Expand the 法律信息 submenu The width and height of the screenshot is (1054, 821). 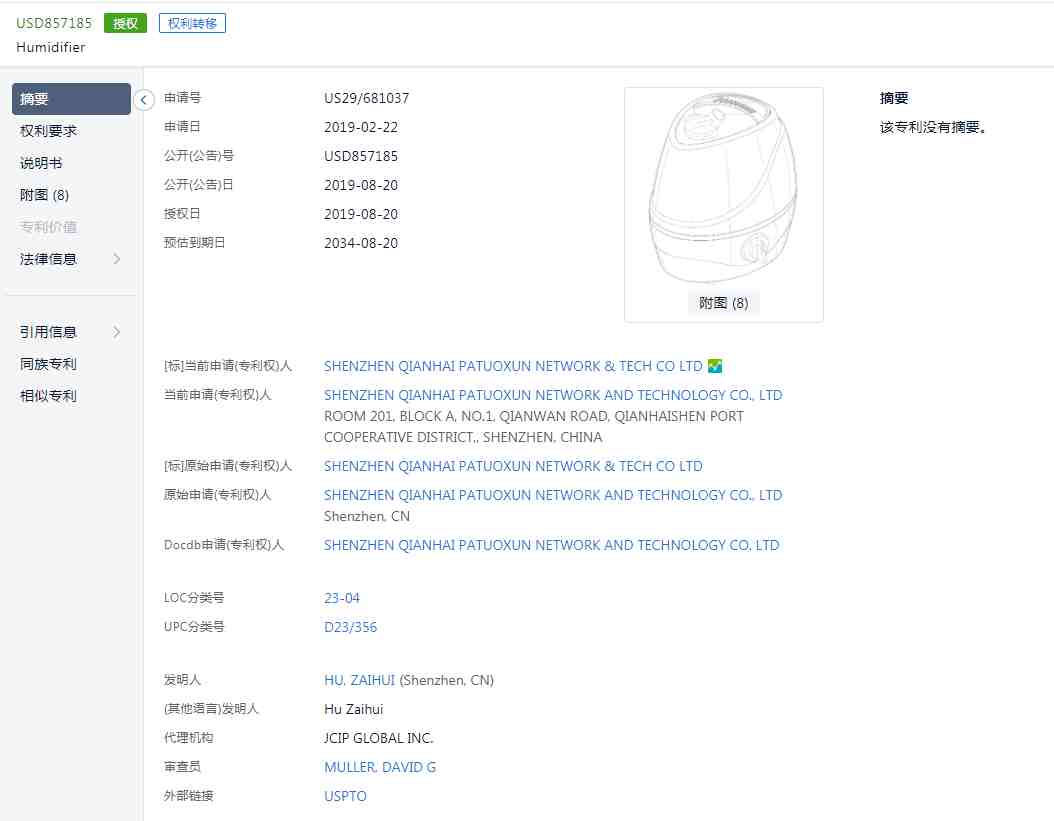[116, 259]
